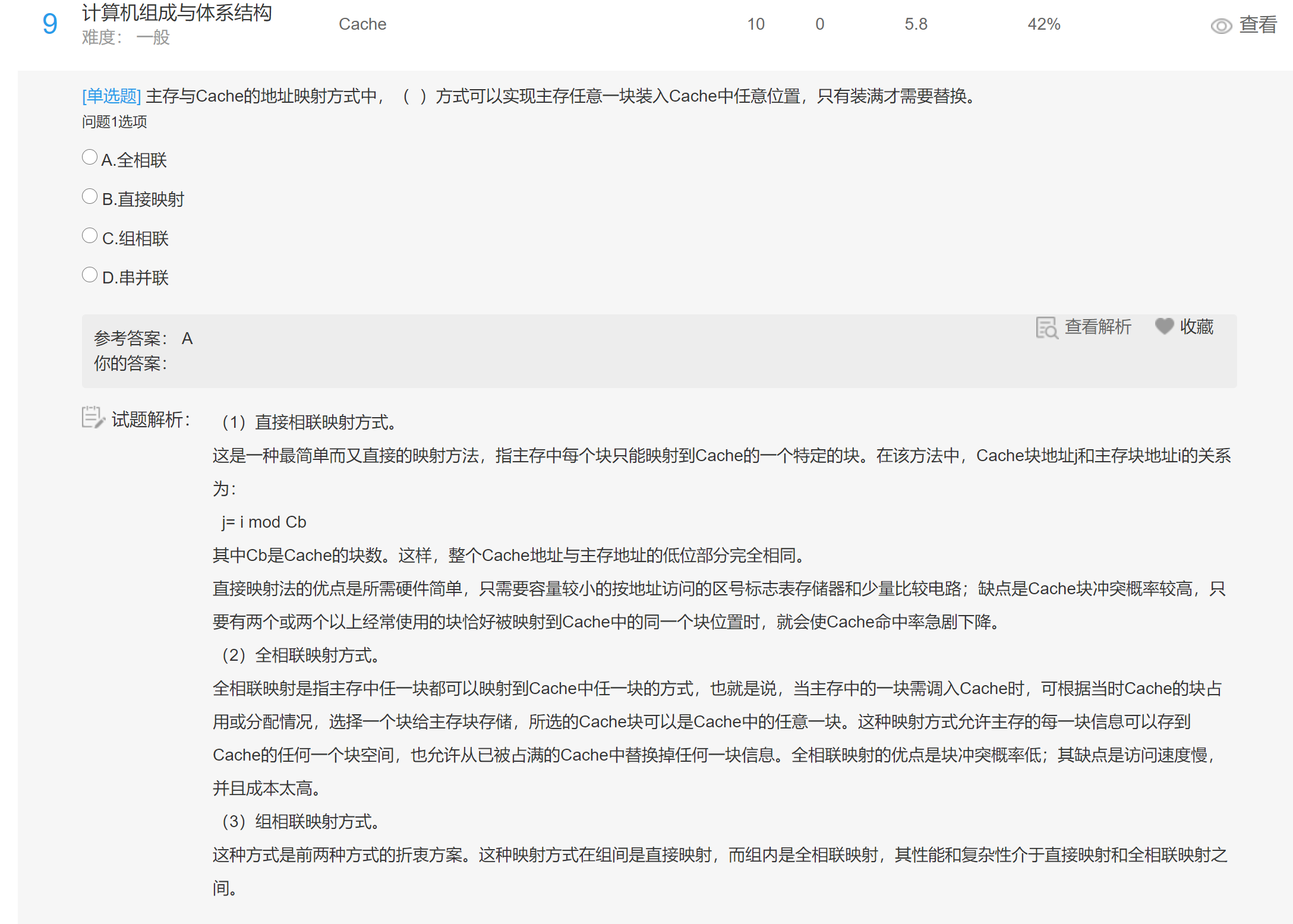Click the heading (3) 组相联映射方式
Viewport: 1293px width, 924px height.
(301, 822)
